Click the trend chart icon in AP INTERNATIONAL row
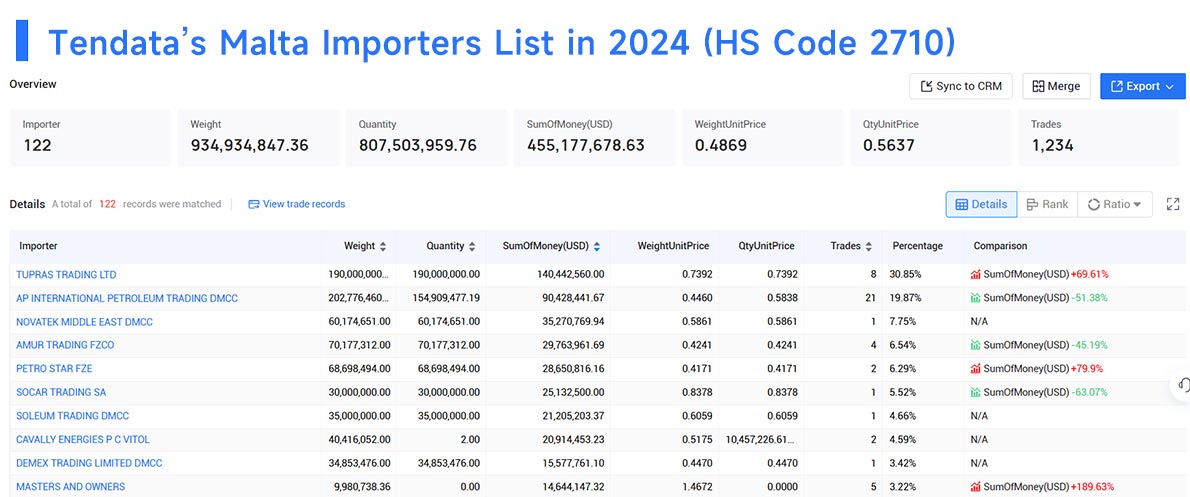 975,298
